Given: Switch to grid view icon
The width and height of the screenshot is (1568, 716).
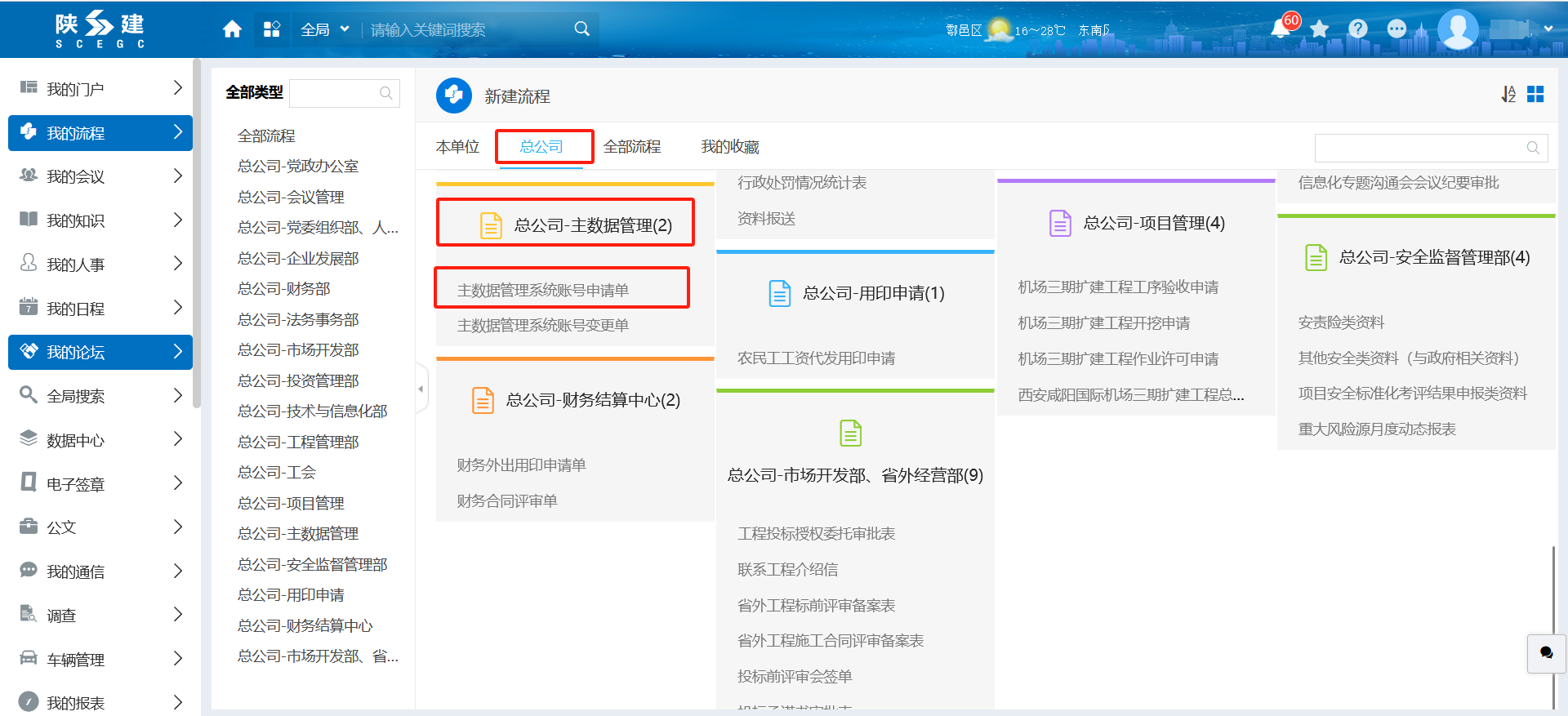Looking at the screenshot, I should [x=1535, y=95].
